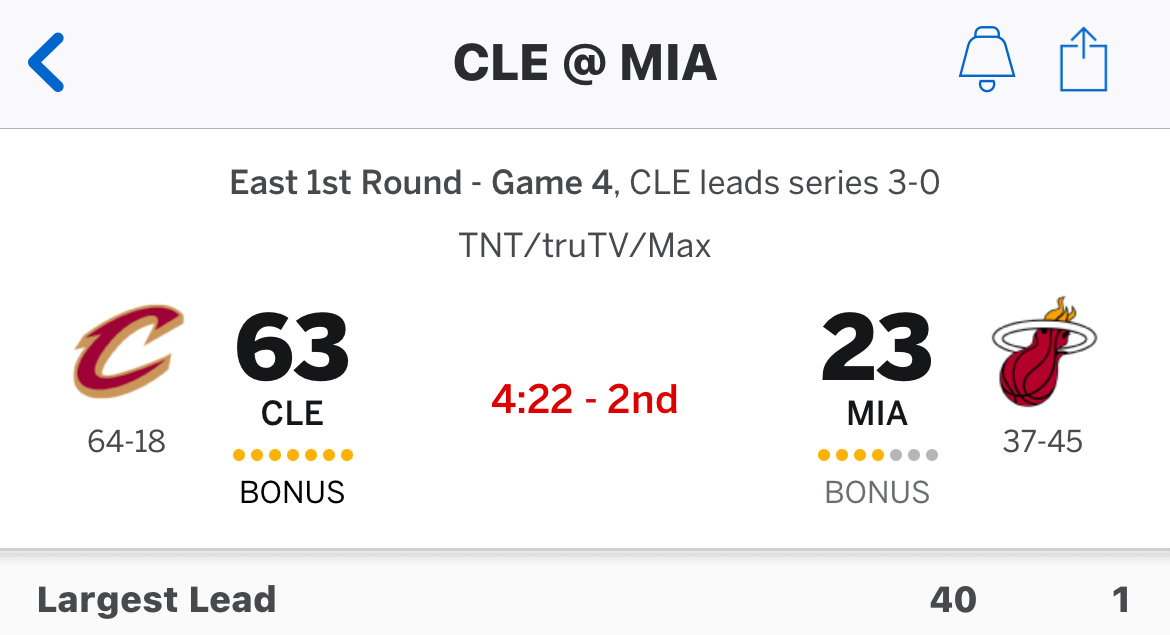The image size is (1170, 635).
Task: Tap the CLE BONUS label
Action: tap(292, 492)
